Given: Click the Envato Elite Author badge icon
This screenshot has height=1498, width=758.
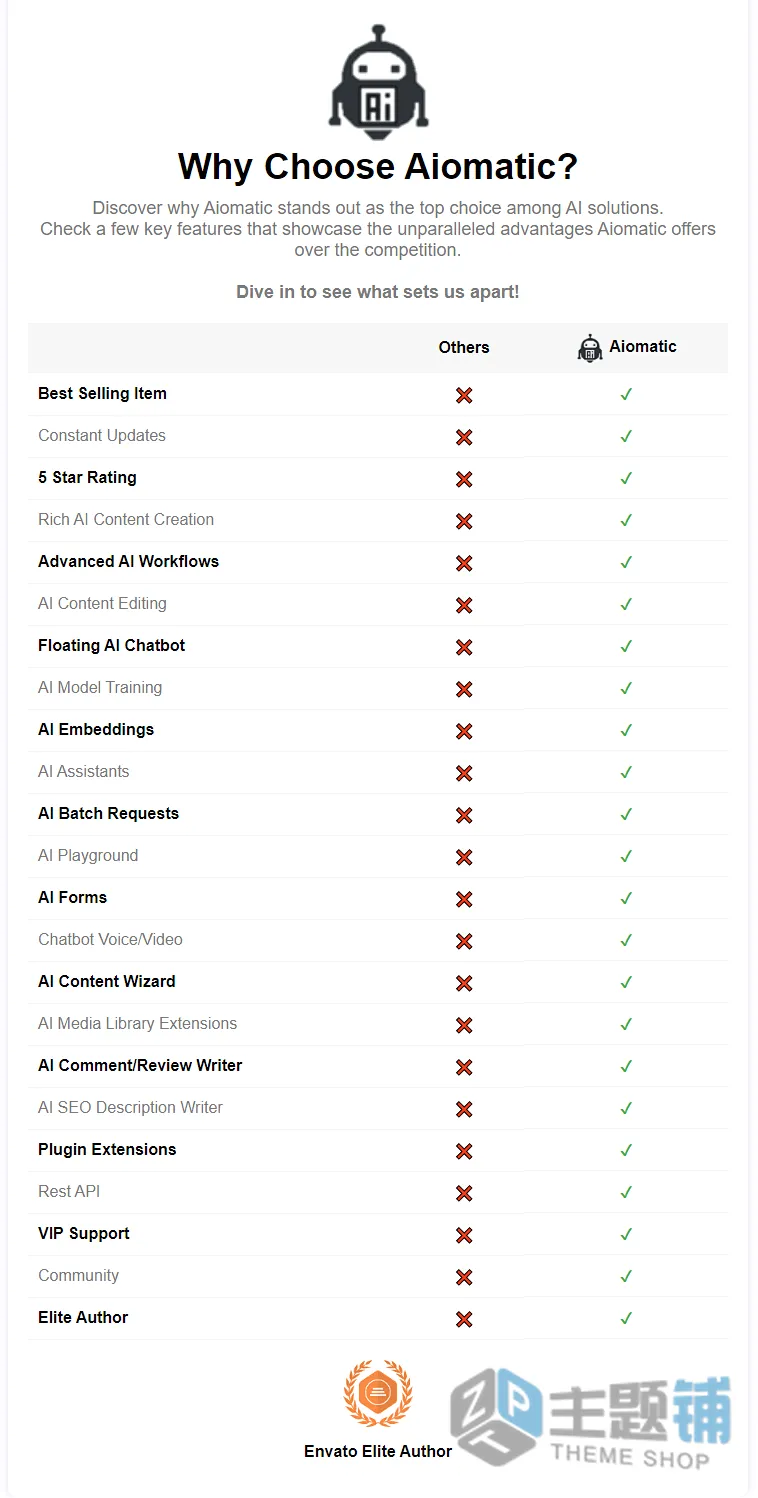Looking at the screenshot, I should (378, 1393).
